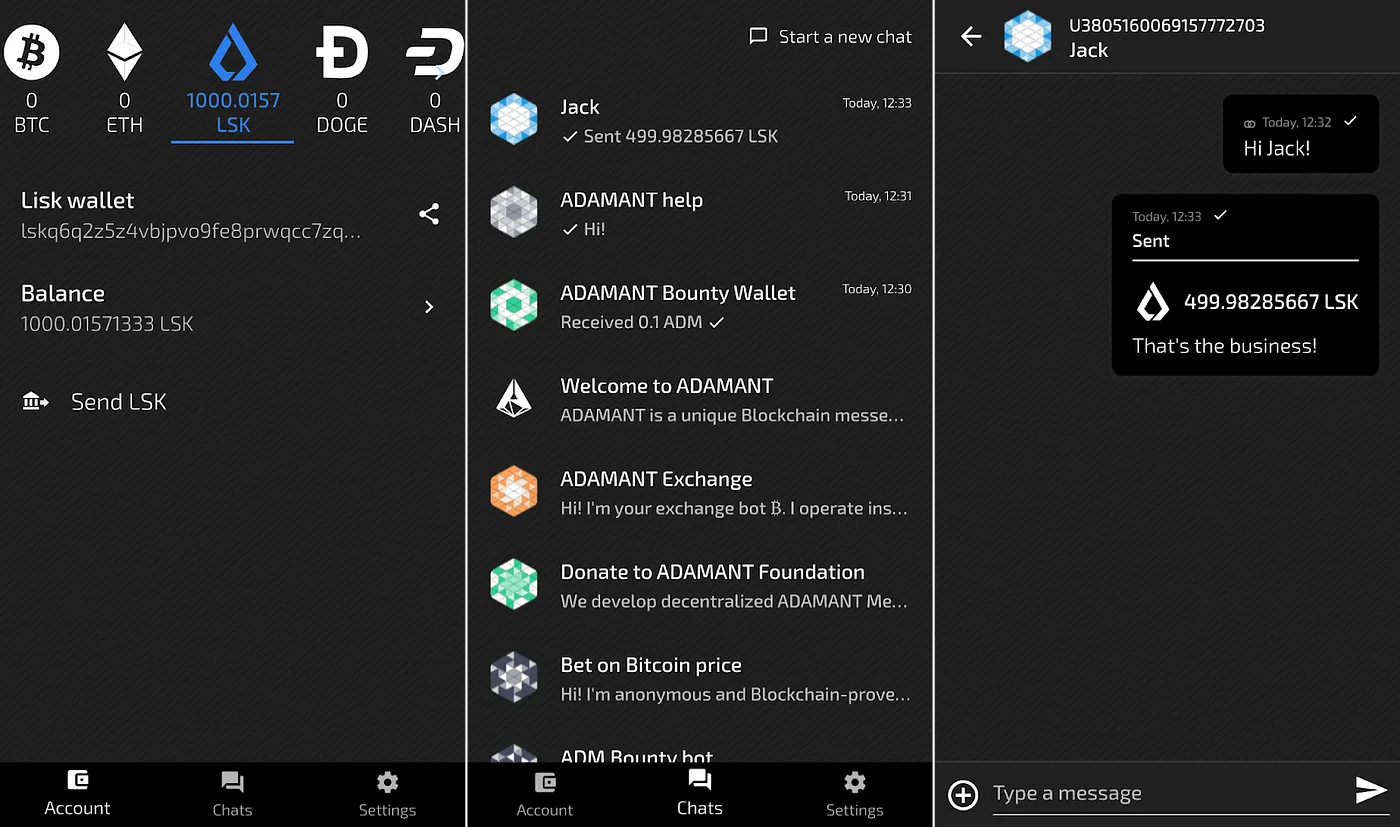Click the plus attach icon
Screen dimensions: 1400x827
point(963,794)
